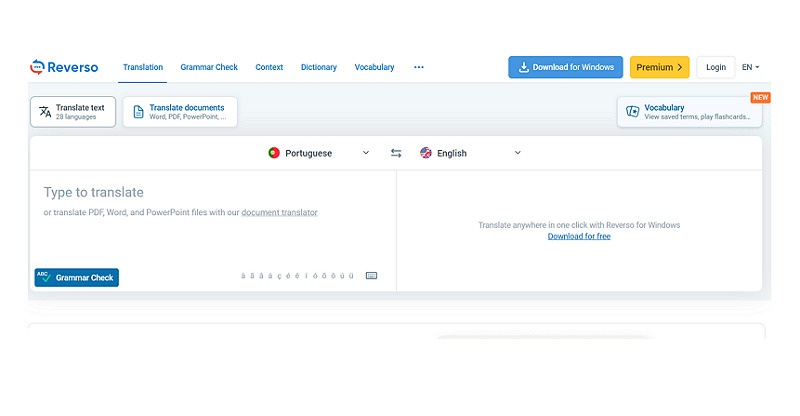This screenshot has width=800, height=416.
Task: Click the Login button
Action: pyautogui.click(x=716, y=67)
